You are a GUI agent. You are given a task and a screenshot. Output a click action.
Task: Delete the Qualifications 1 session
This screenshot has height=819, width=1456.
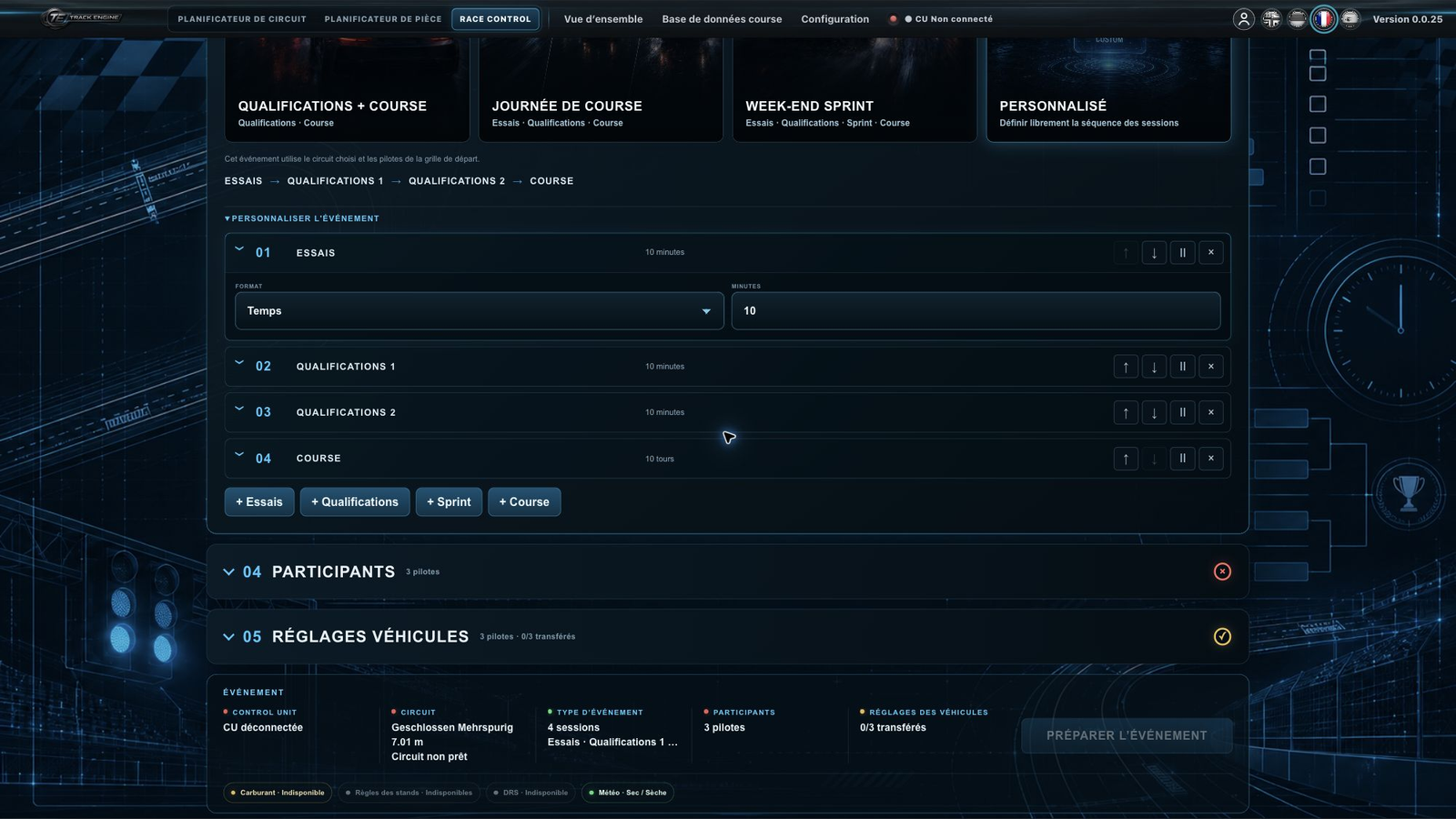(1210, 367)
